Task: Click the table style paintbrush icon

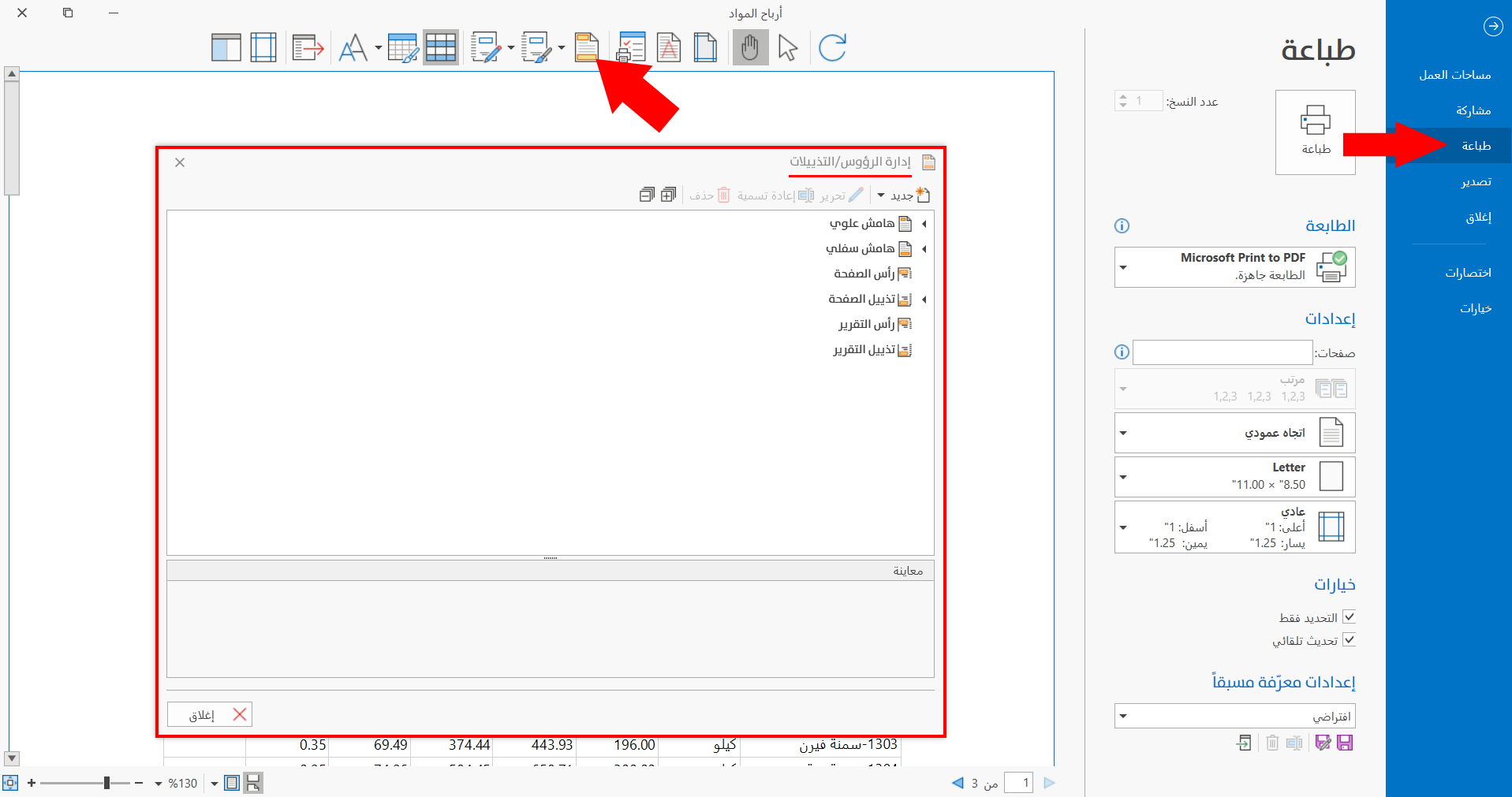Action: (402, 47)
